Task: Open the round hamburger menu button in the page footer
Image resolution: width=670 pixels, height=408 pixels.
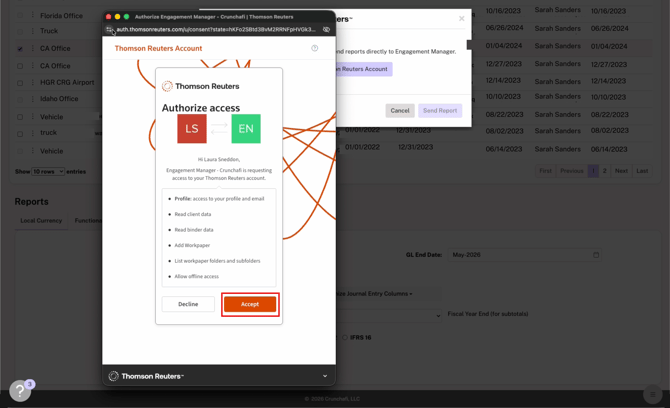Action: click(652, 394)
